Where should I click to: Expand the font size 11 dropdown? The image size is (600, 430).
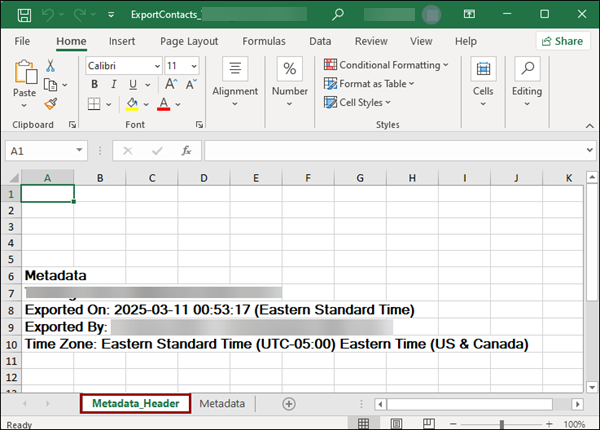181,65
